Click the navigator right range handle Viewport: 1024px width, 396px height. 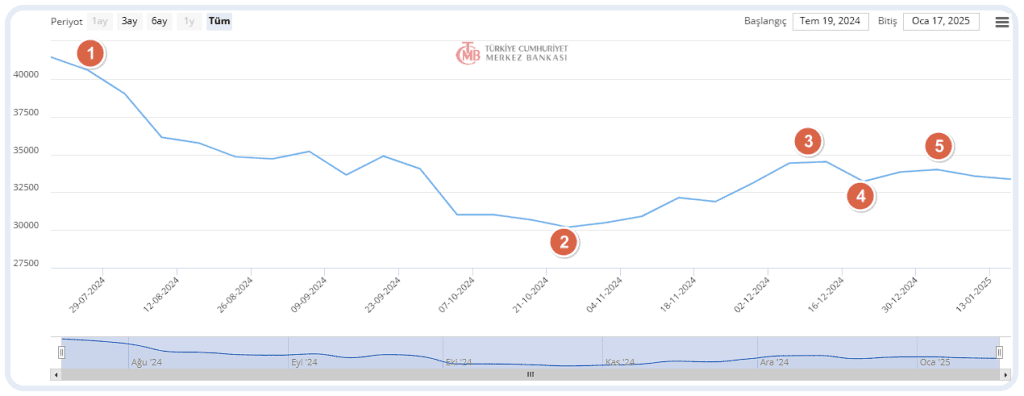[999, 353]
